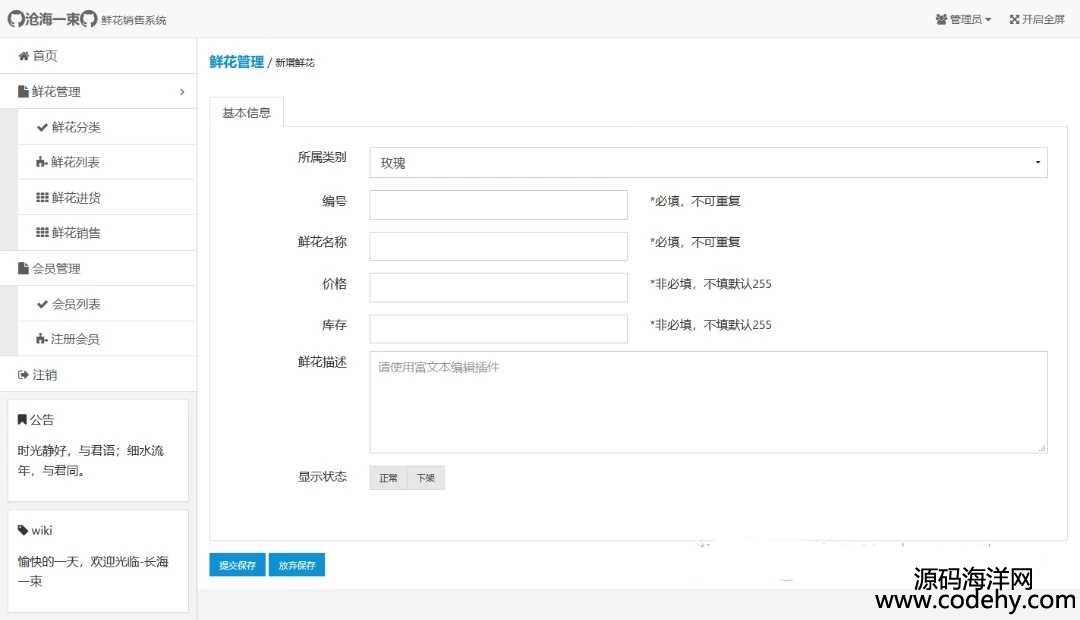Click the 提交保存 submit button
The height and width of the screenshot is (620, 1080).
(237, 565)
